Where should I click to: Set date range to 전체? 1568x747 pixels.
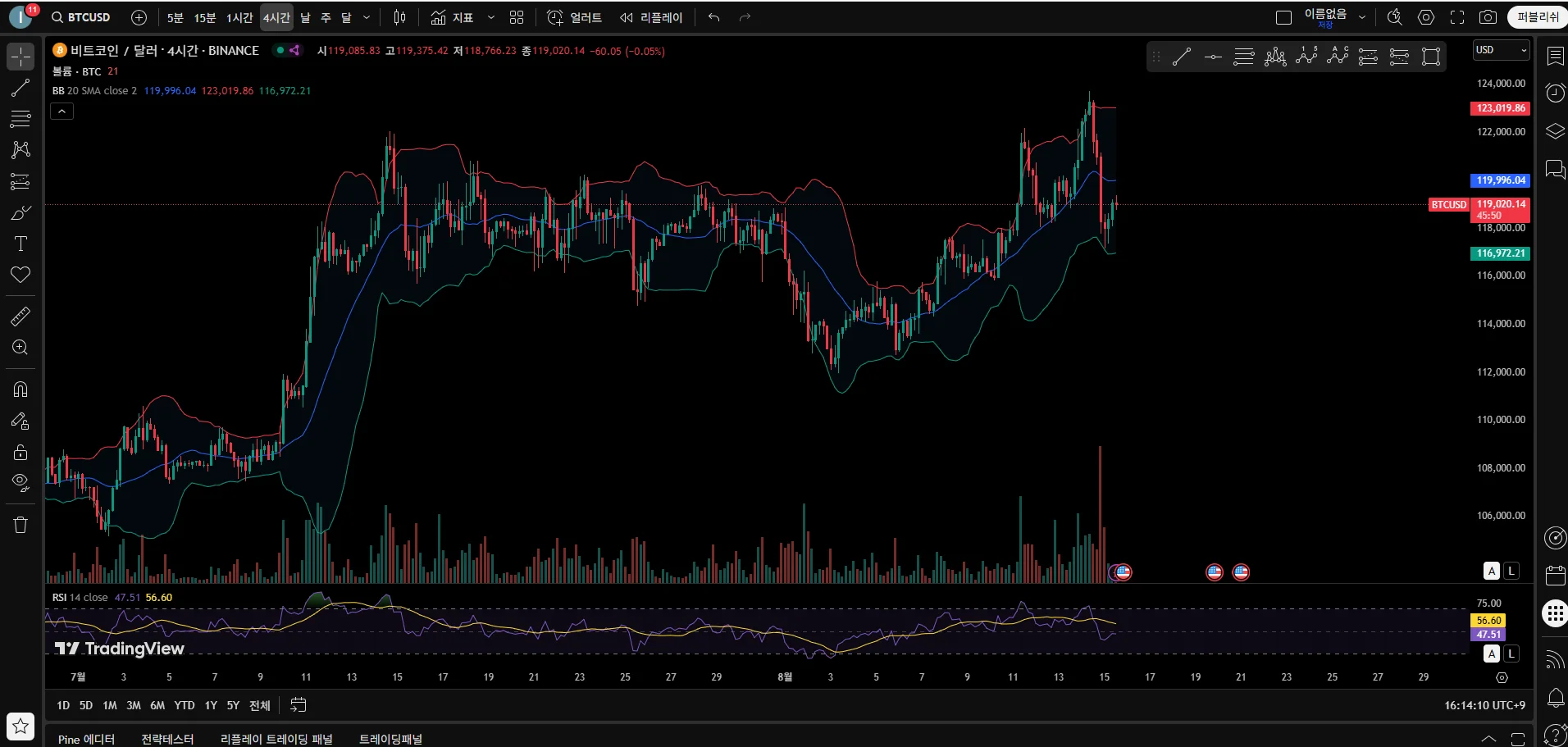point(260,705)
